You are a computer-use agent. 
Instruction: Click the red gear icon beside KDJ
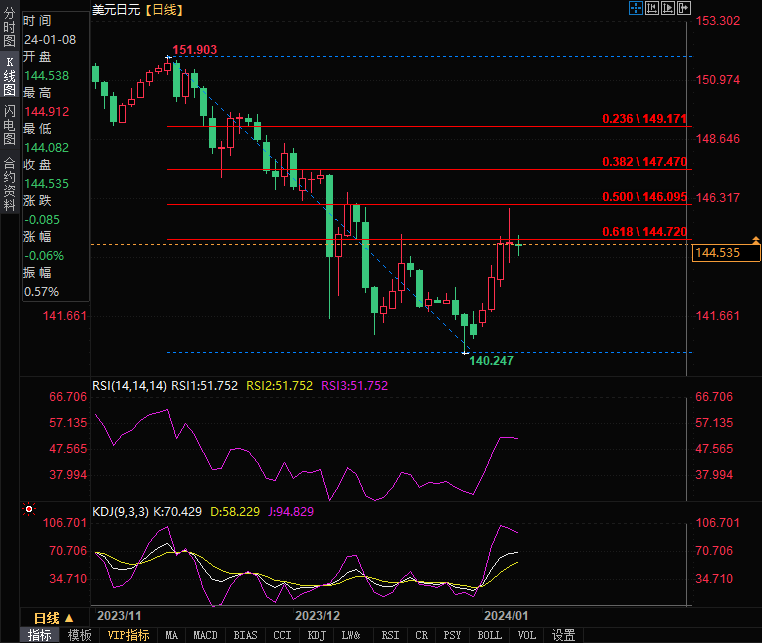click(x=29, y=510)
